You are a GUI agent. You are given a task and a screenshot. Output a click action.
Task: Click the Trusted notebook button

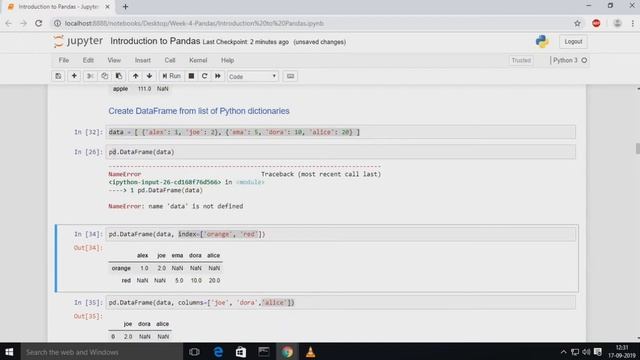pyautogui.click(x=521, y=60)
